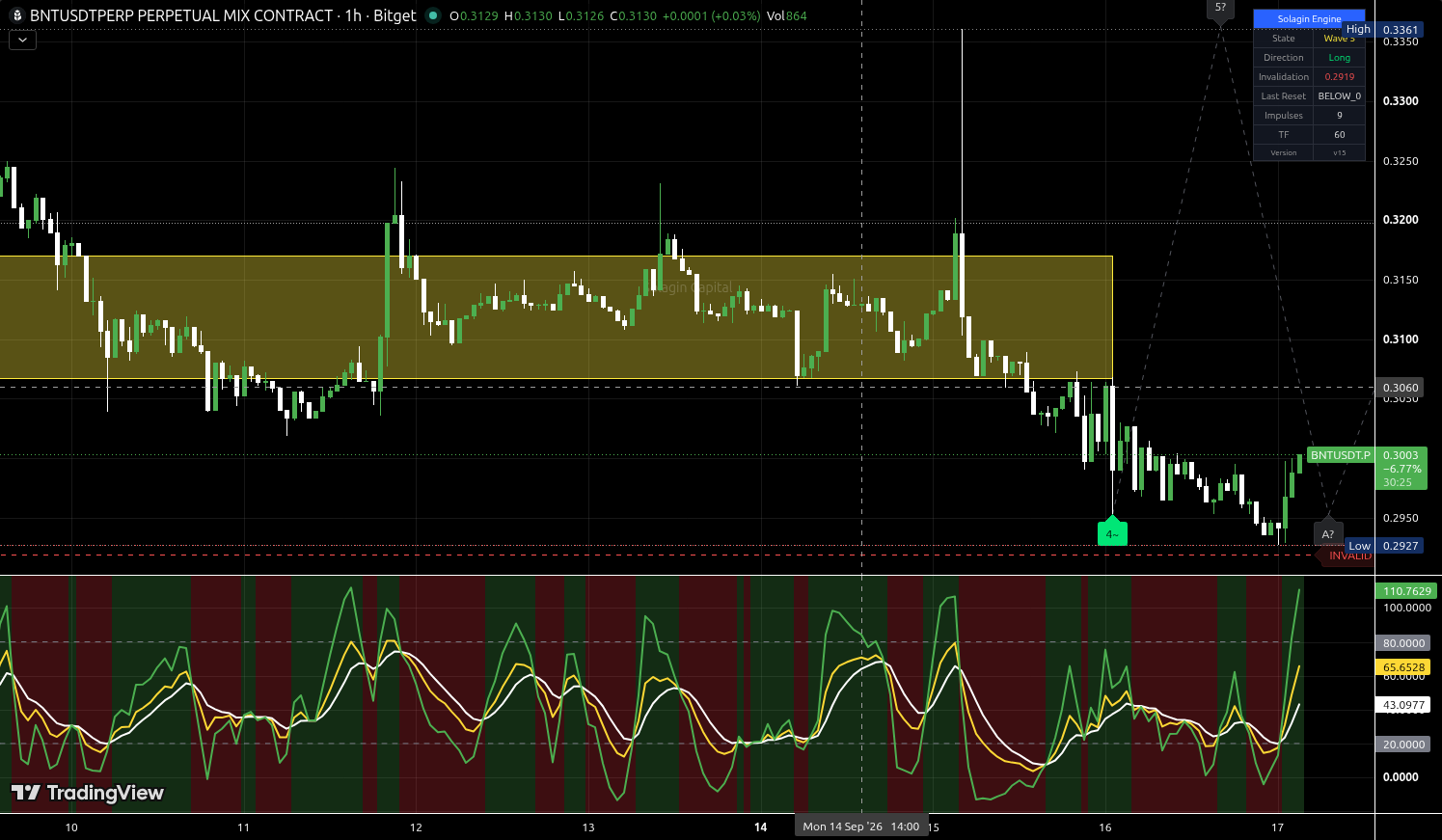This screenshot has height=840, width=1442.
Task: Click the 0.2950 price axis tick
Action: [1401, 518]
